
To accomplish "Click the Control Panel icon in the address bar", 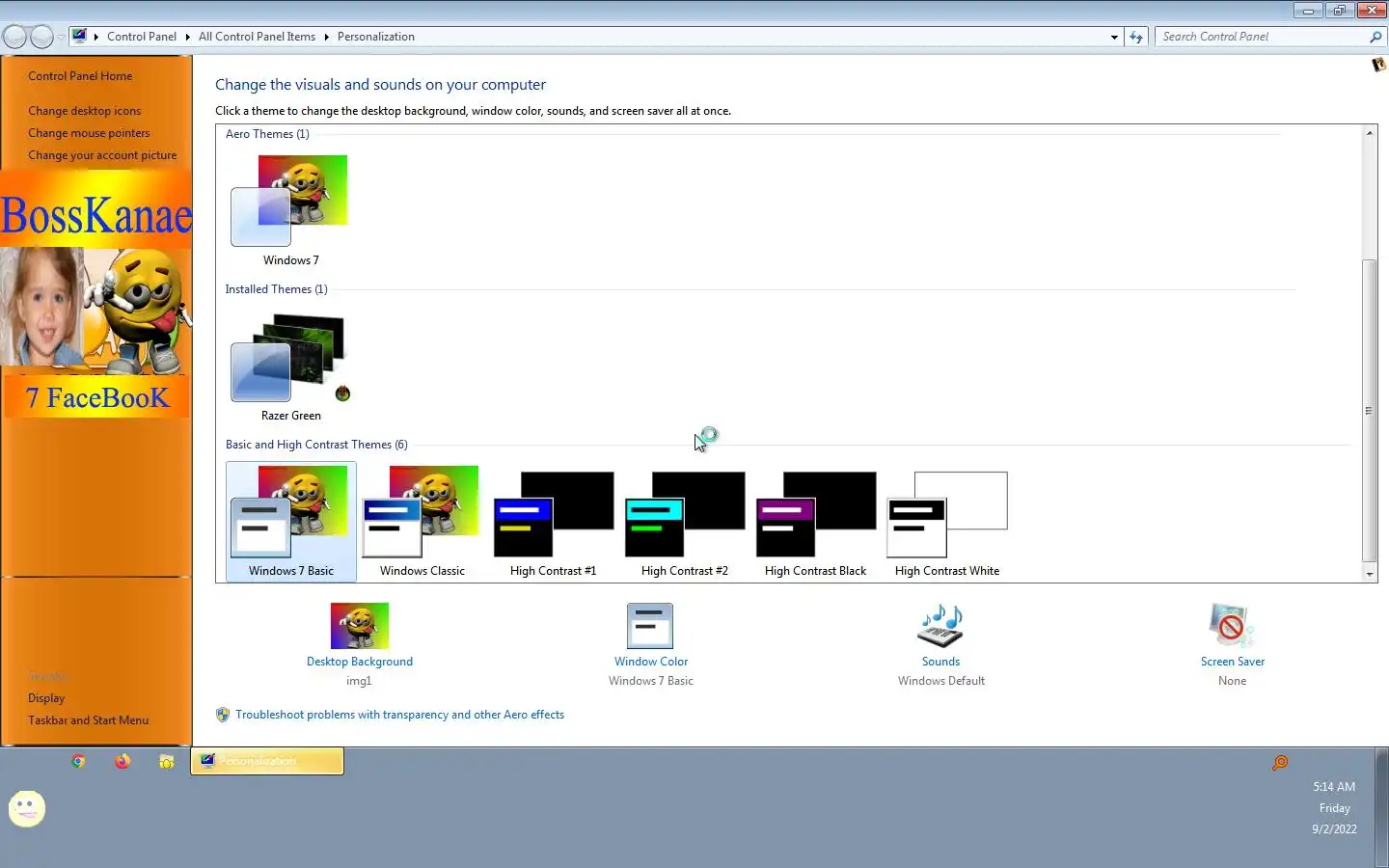I will click(79, 37).
